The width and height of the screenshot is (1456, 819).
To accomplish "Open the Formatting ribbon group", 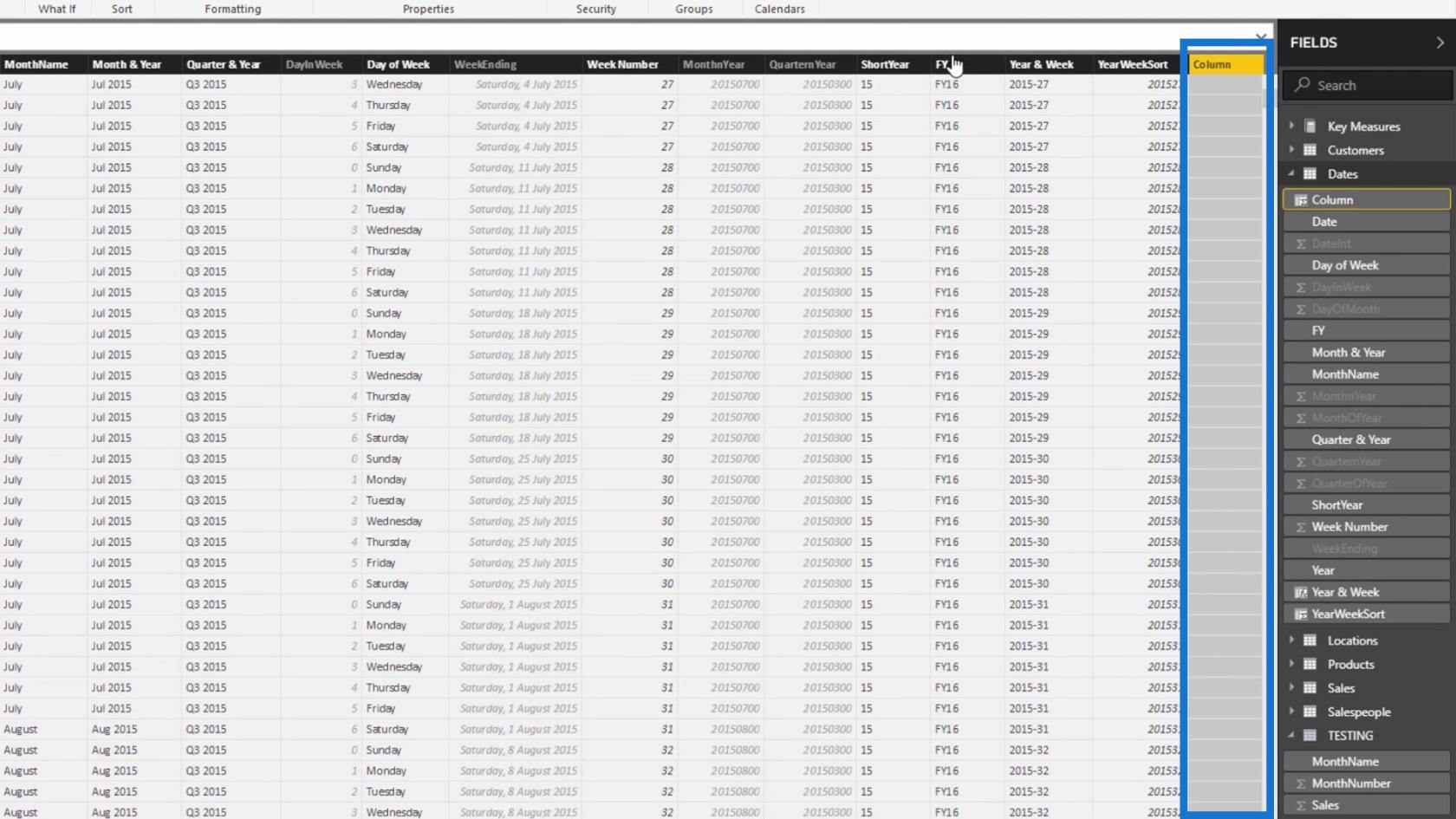I will pos(232,9).
